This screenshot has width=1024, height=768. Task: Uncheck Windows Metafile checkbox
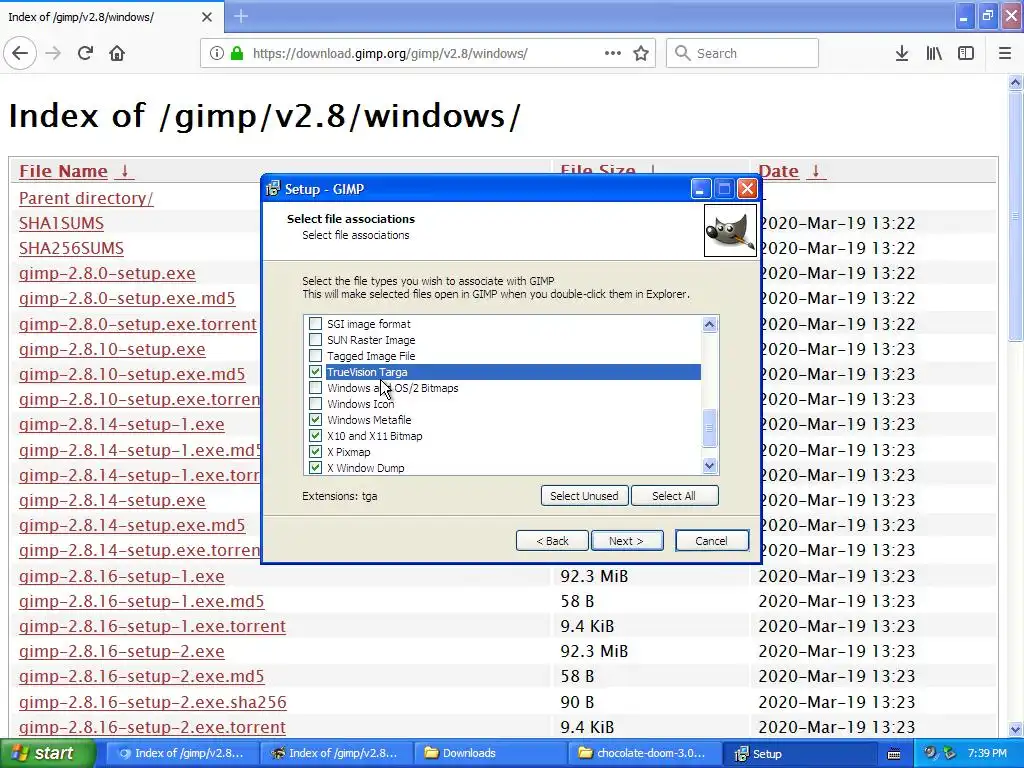pos(315,420)
